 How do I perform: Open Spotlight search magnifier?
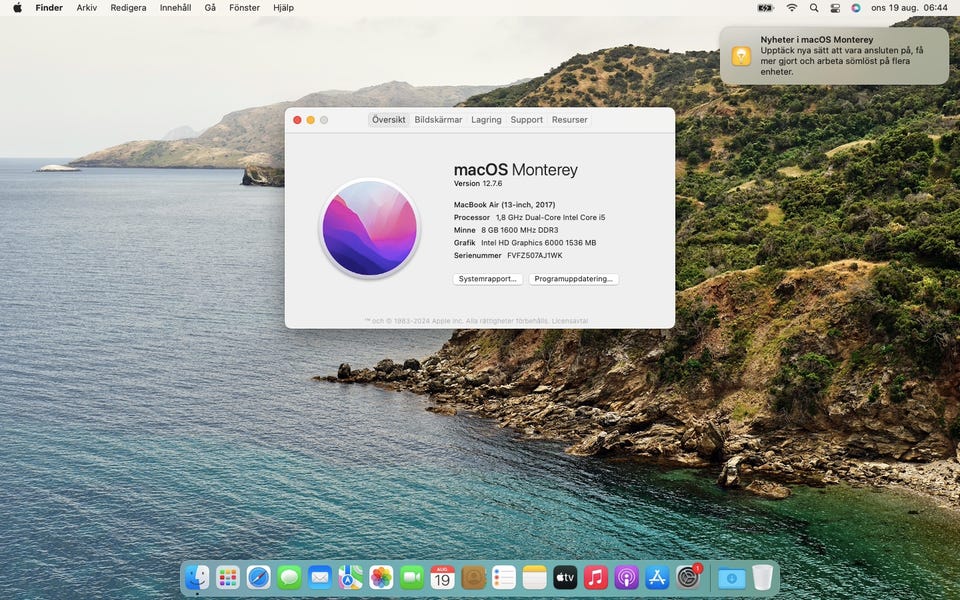tap(814, 8)
